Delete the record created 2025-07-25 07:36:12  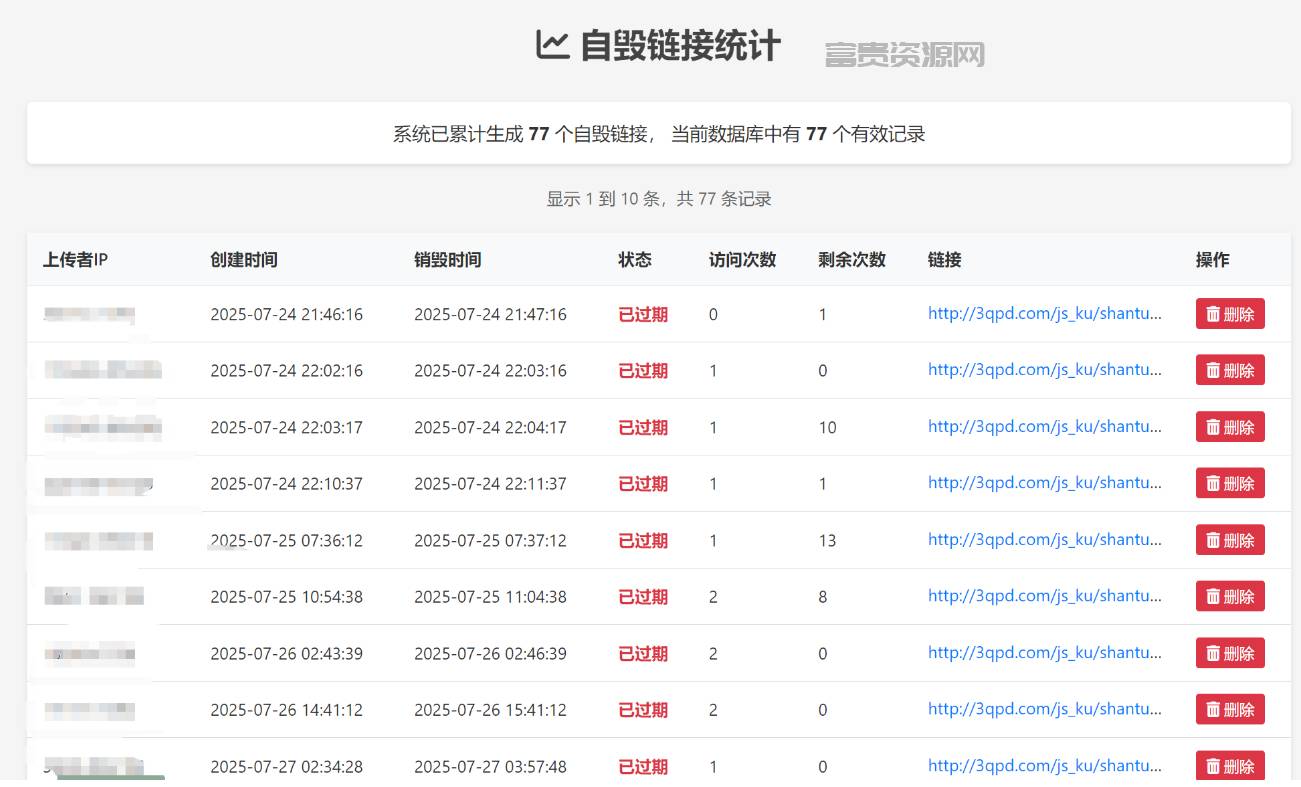point(1230,540)
